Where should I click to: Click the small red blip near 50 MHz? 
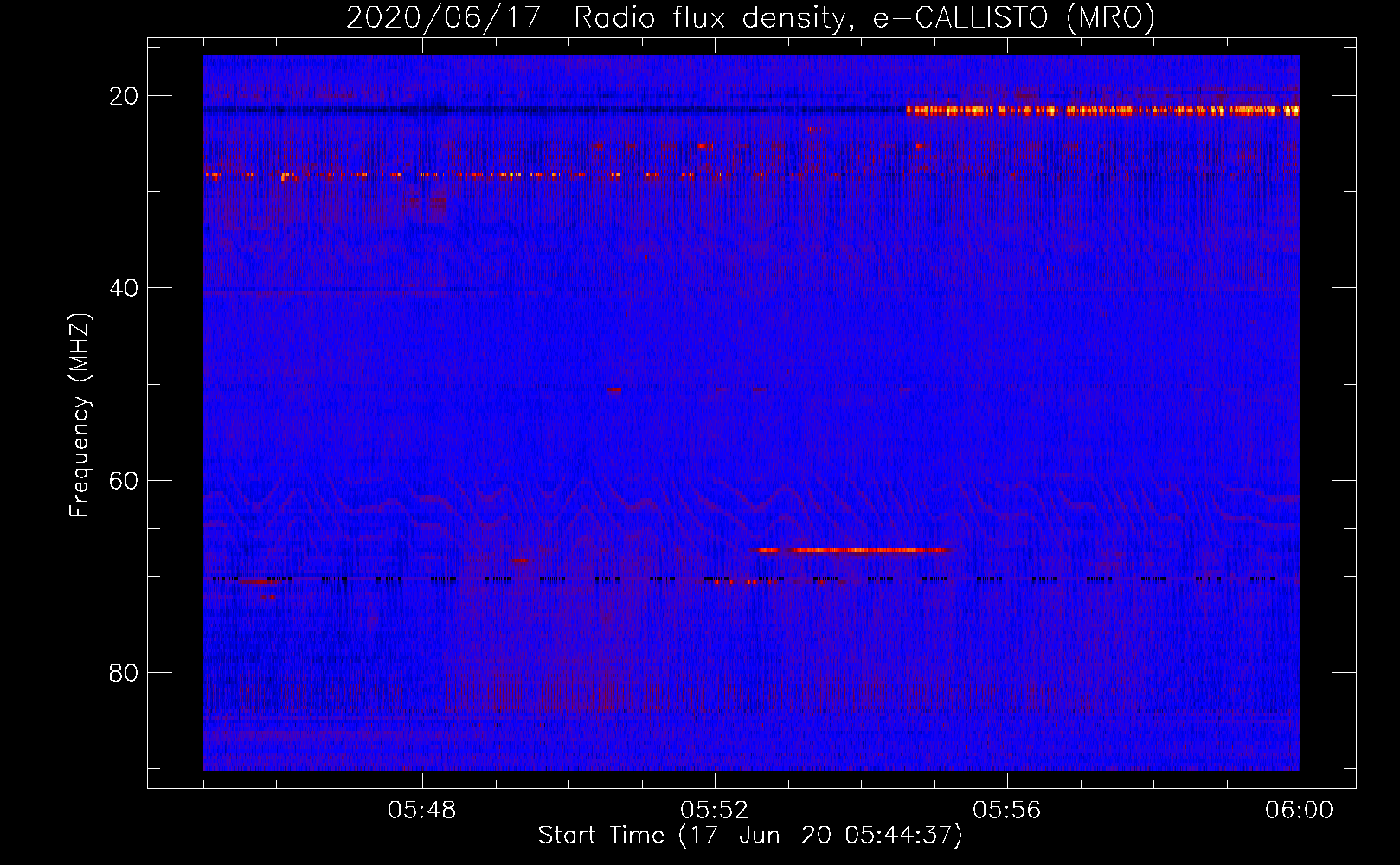613,389
